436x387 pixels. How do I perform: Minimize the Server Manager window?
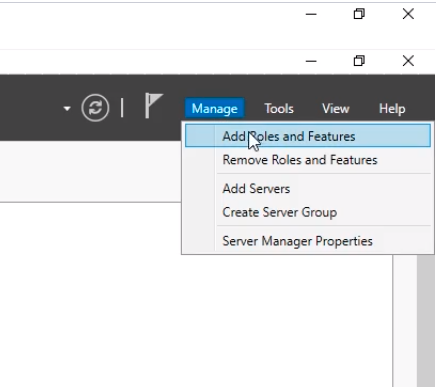coord(311,61)
